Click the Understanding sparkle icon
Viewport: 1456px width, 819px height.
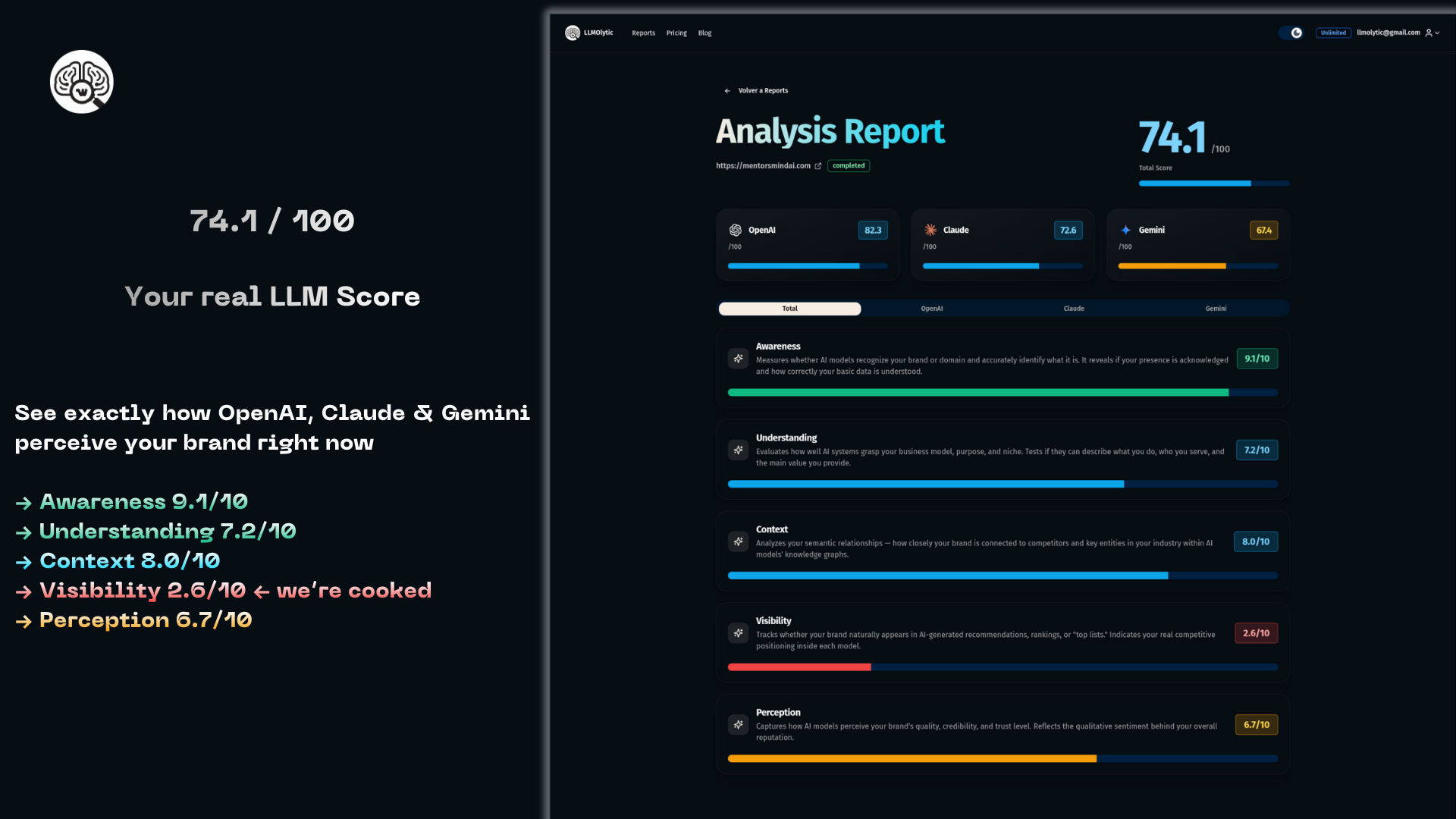click(738, 450)
